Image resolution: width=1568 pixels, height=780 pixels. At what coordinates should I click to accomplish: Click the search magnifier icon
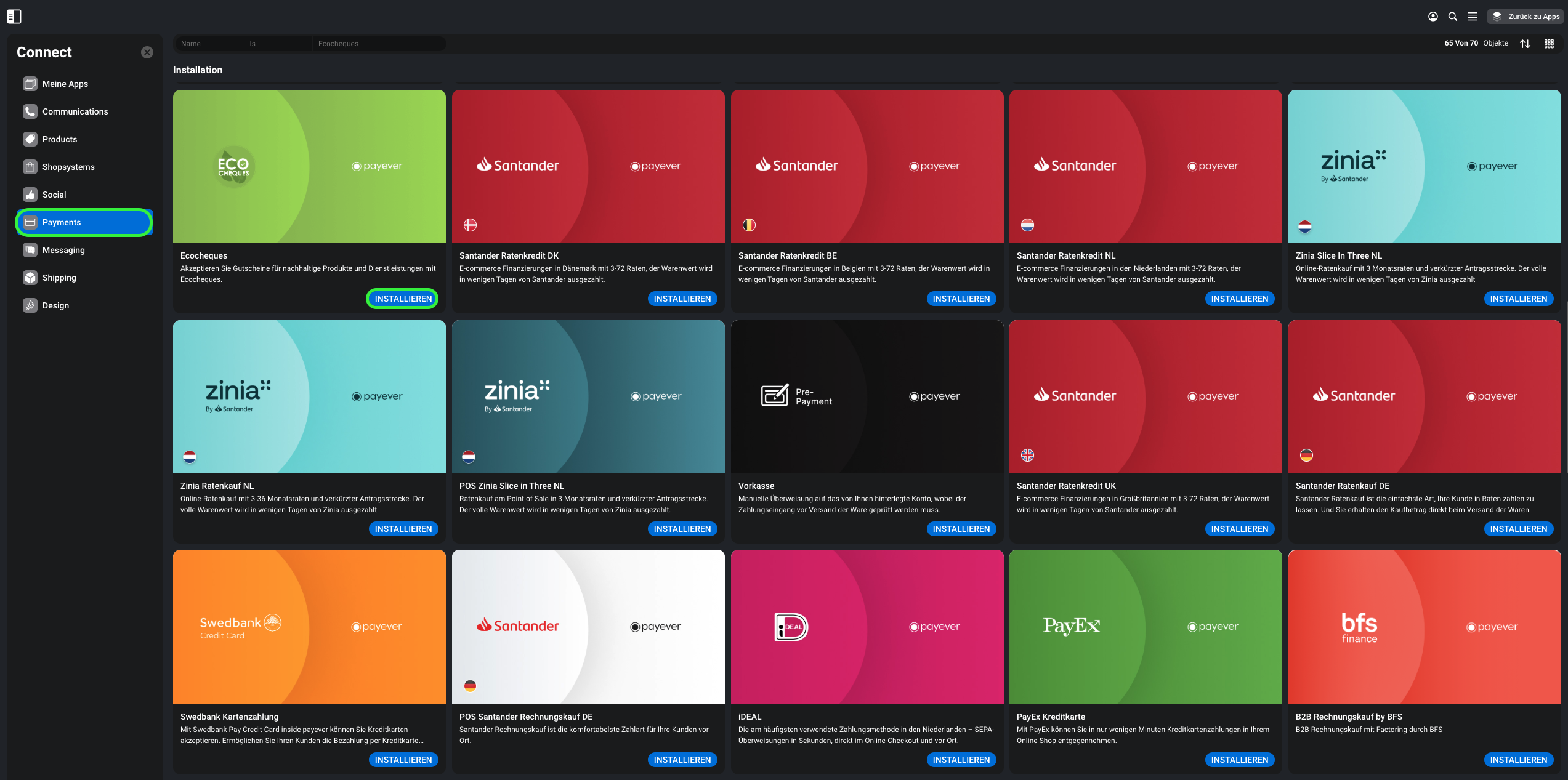(x=1453, y=17)
